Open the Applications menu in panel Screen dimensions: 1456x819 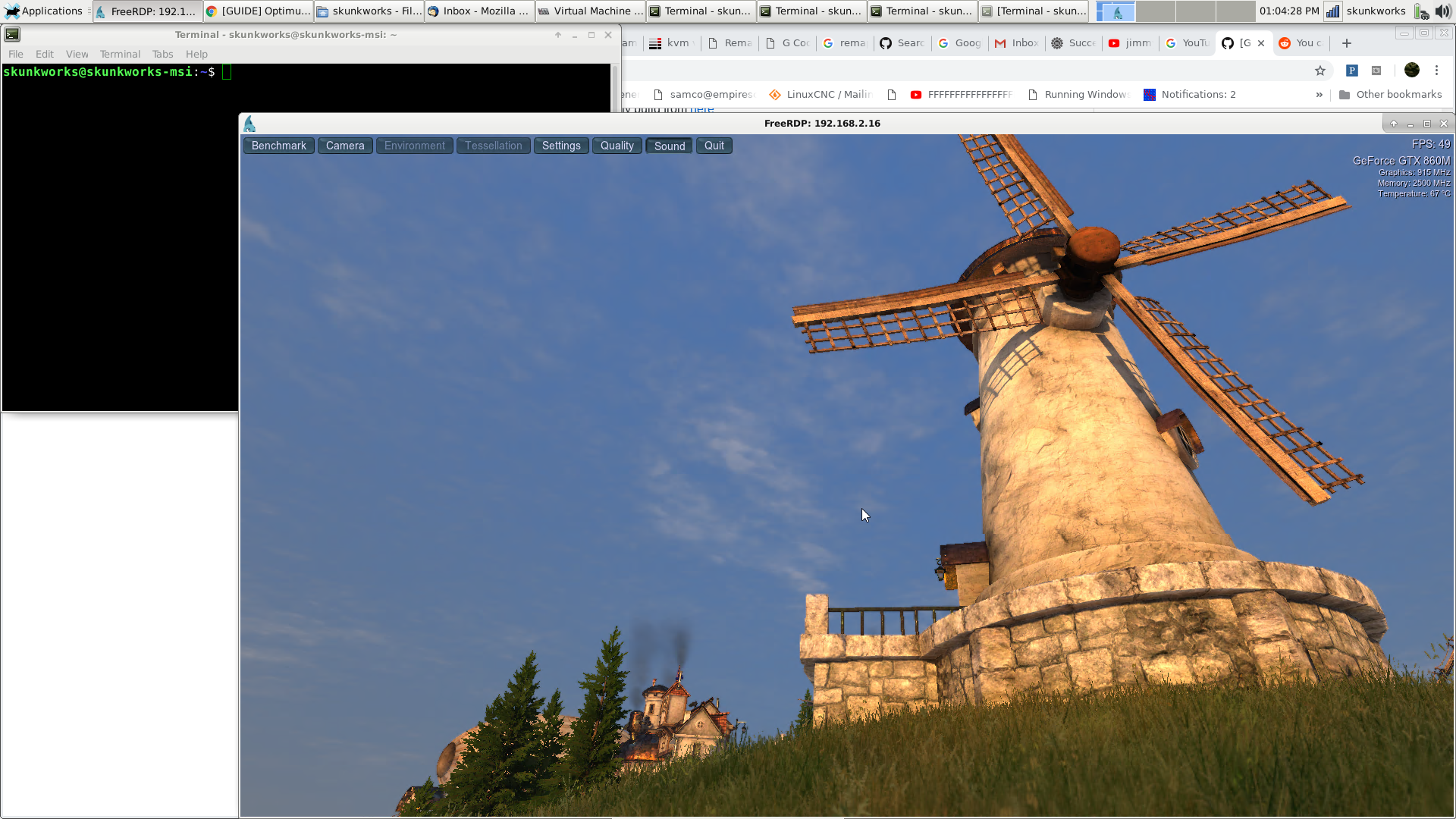click(44, 11)
